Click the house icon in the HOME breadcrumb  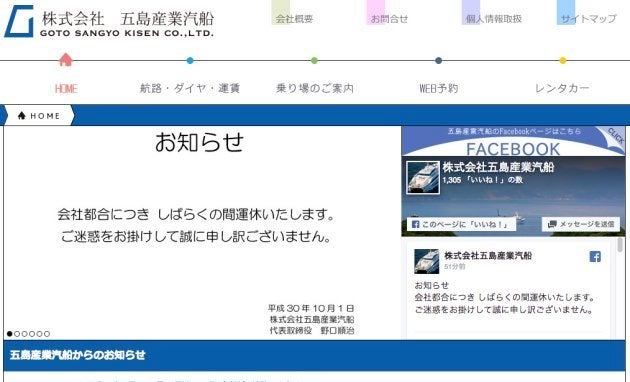[x=22, y=116]
